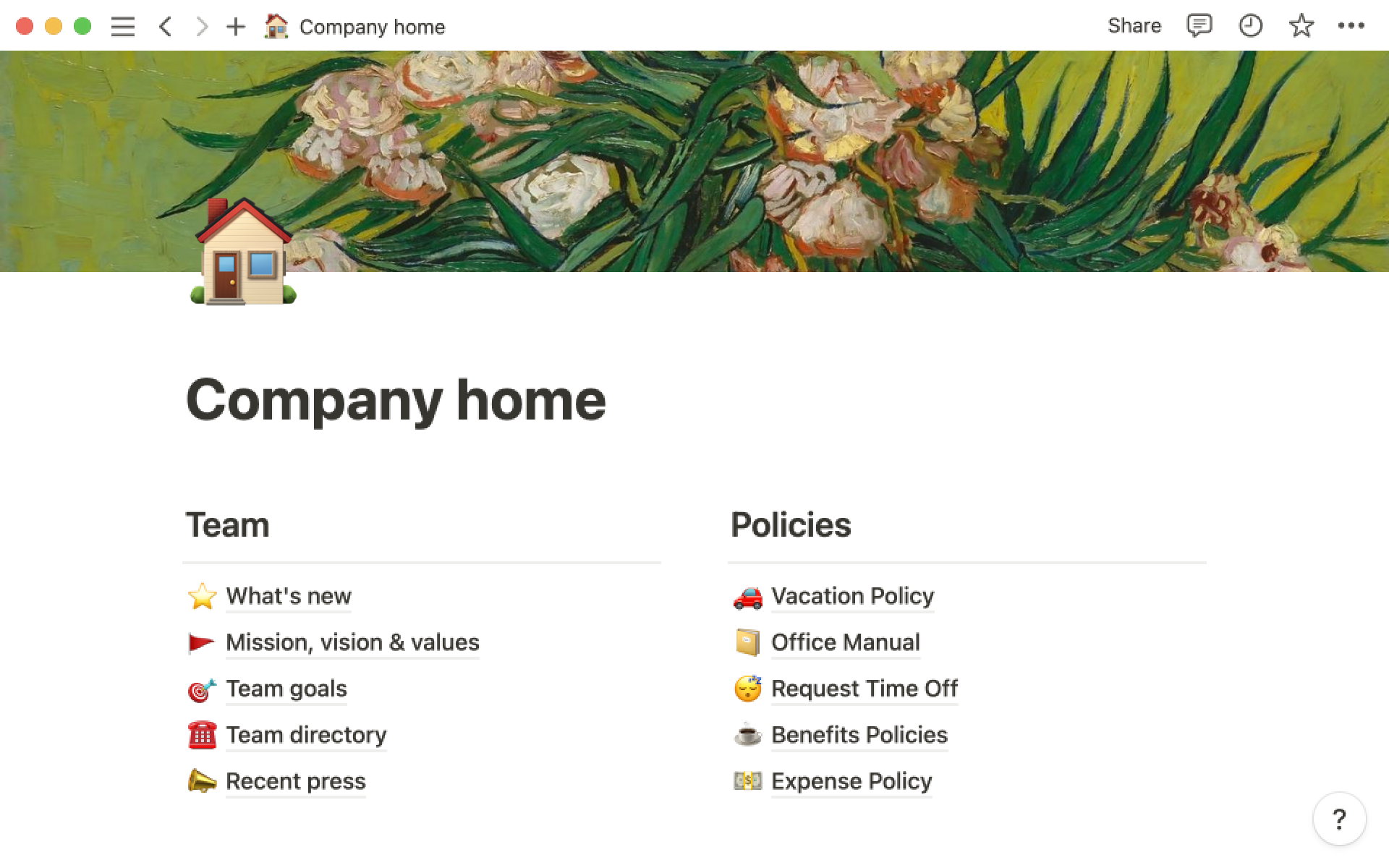Click the plus new page icon
Image resolution: width=1389 pixels, height=868 pixels.
(x=236, y=27)
